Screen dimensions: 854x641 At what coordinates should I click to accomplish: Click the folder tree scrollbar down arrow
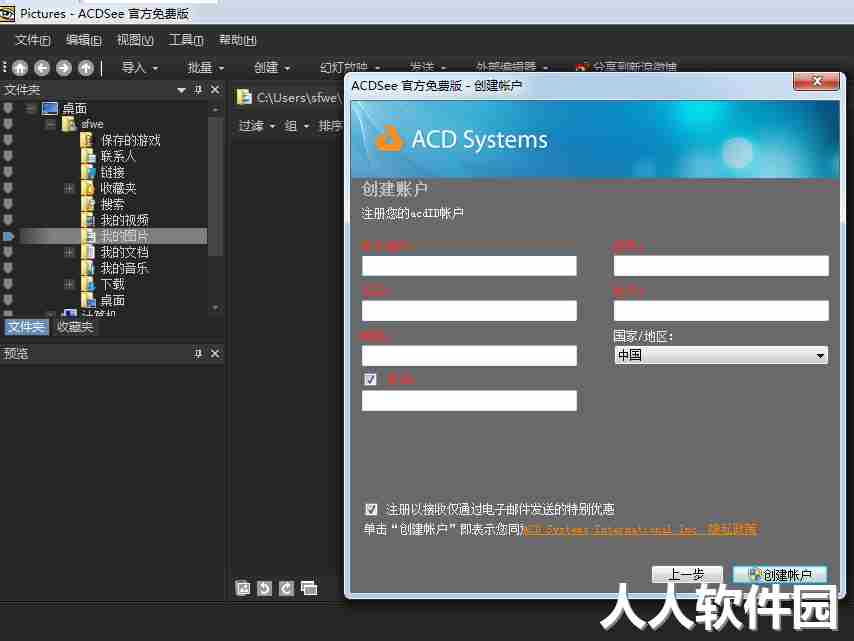(216, 308)
